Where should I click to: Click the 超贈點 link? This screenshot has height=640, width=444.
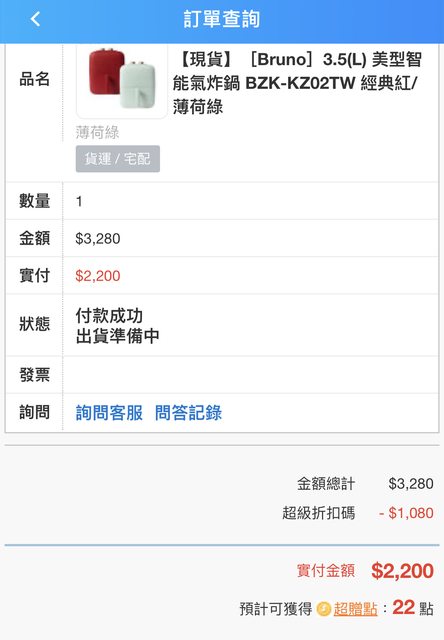[x=355, y=609]
